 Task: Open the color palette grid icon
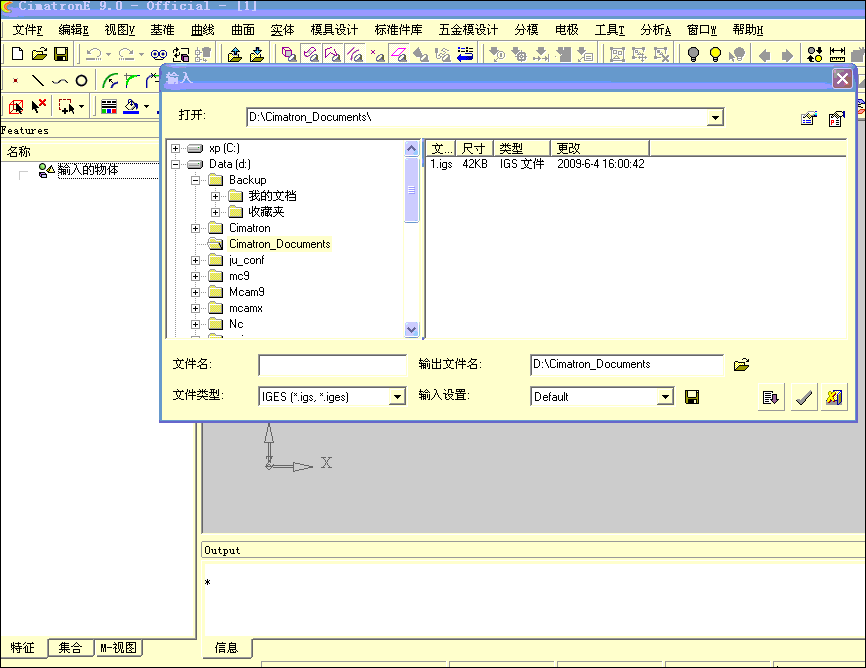click(x=109, y=106)
